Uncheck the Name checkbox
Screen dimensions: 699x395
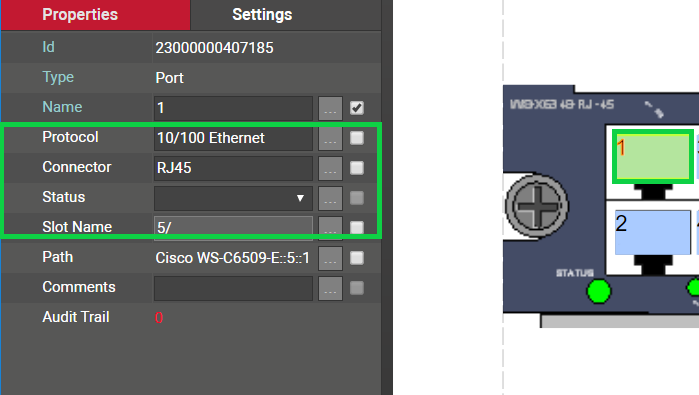(357, 108)
